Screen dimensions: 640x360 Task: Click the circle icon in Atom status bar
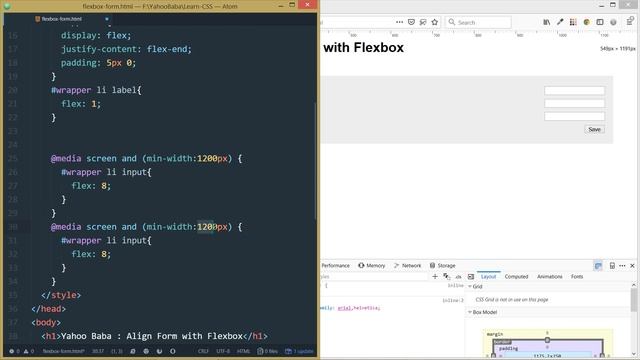pos(173,351)
